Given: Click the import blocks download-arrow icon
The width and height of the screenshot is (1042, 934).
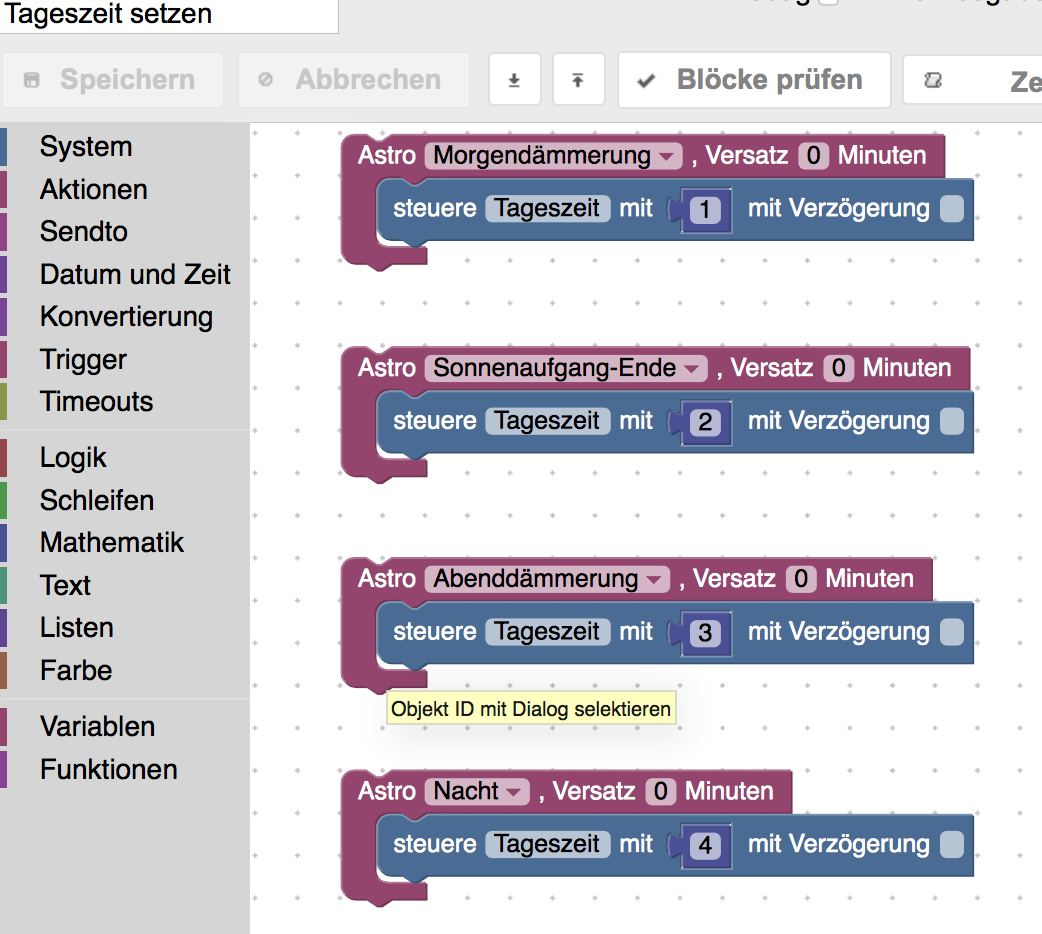Looking at the screenshot, I should pos(514,80).
